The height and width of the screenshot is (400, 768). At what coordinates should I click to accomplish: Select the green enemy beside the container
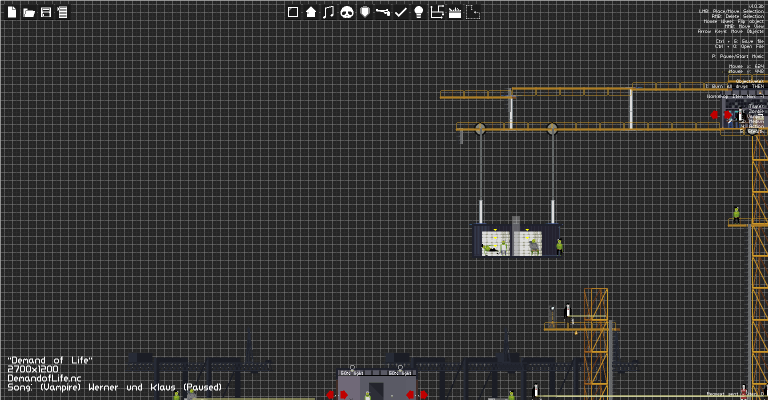(x=559, y=247)
